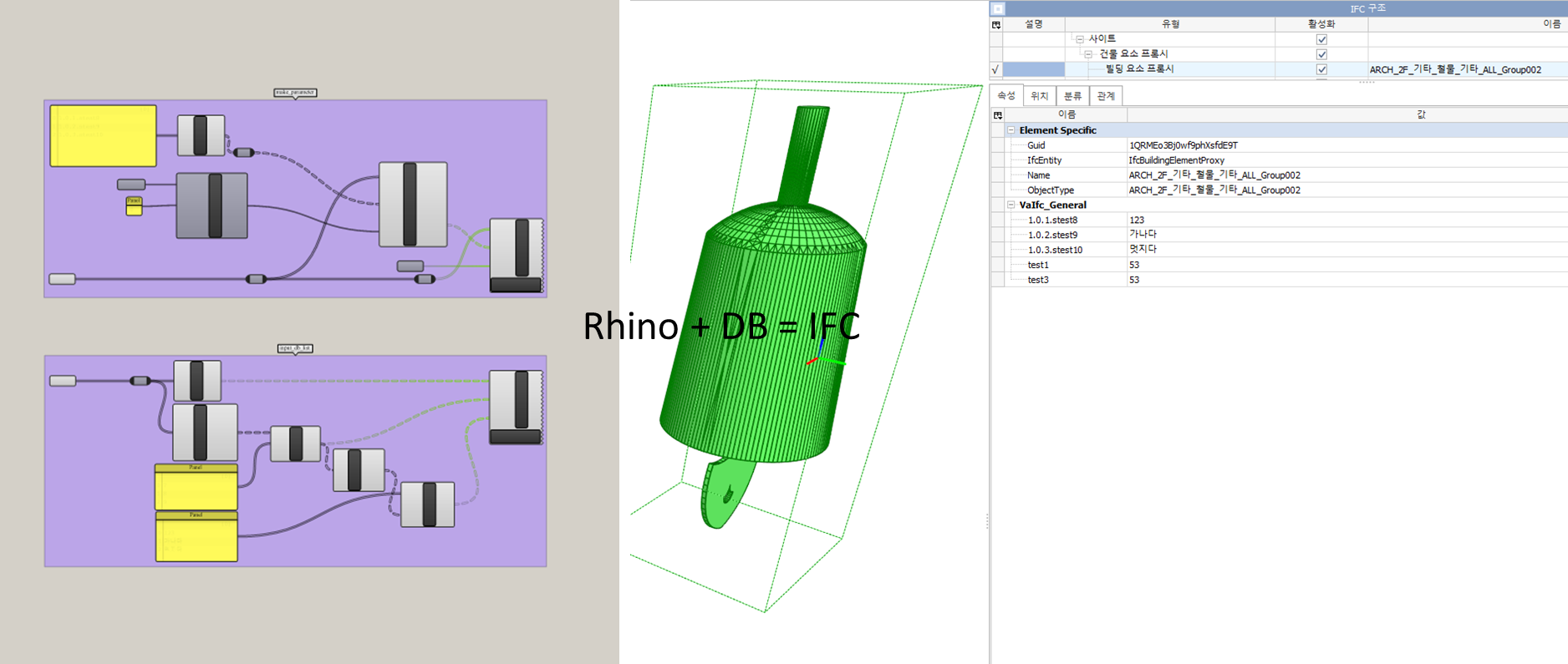The width and height of the screenshot is (1568, 664).
Task: Collapse the Element Specific property group
Action: tap(1011, 130)
